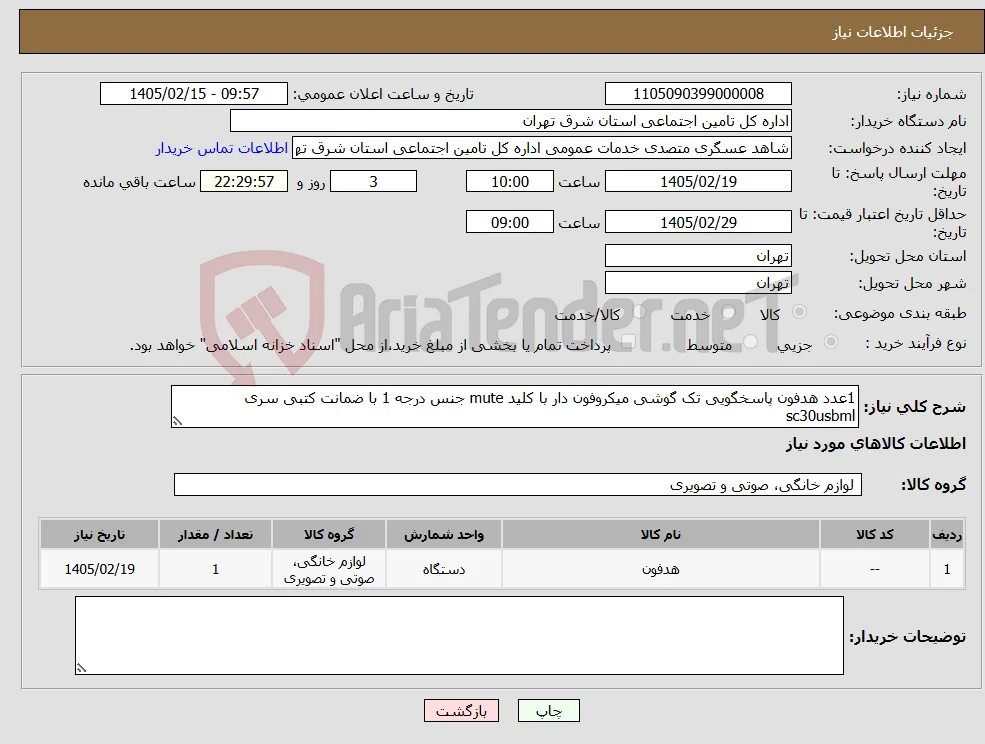
Task: Click the ردیف column header
Action: tap(947, 535)
